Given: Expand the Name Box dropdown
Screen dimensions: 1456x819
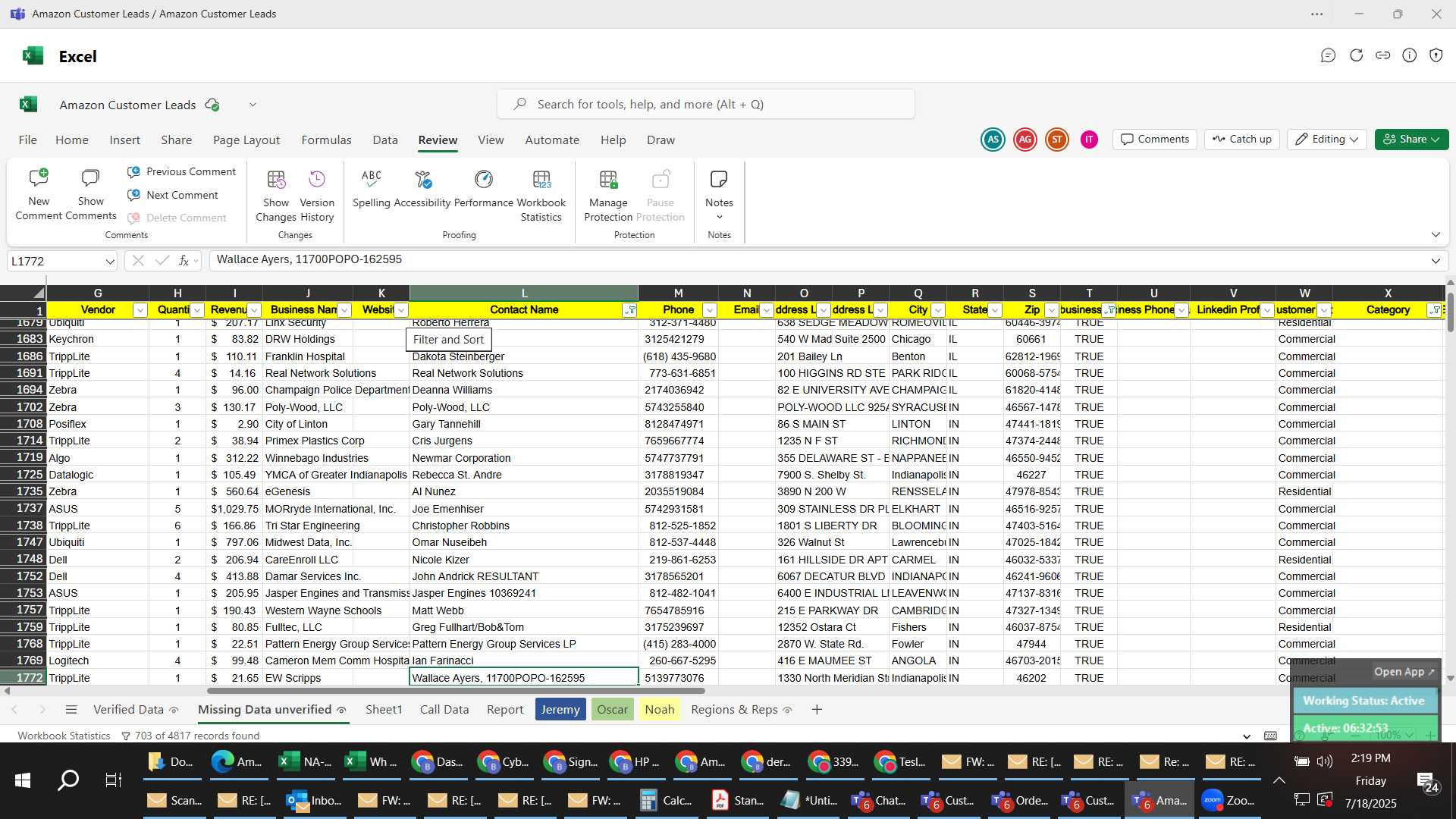Looking at the screenshot, I should 110,262.
